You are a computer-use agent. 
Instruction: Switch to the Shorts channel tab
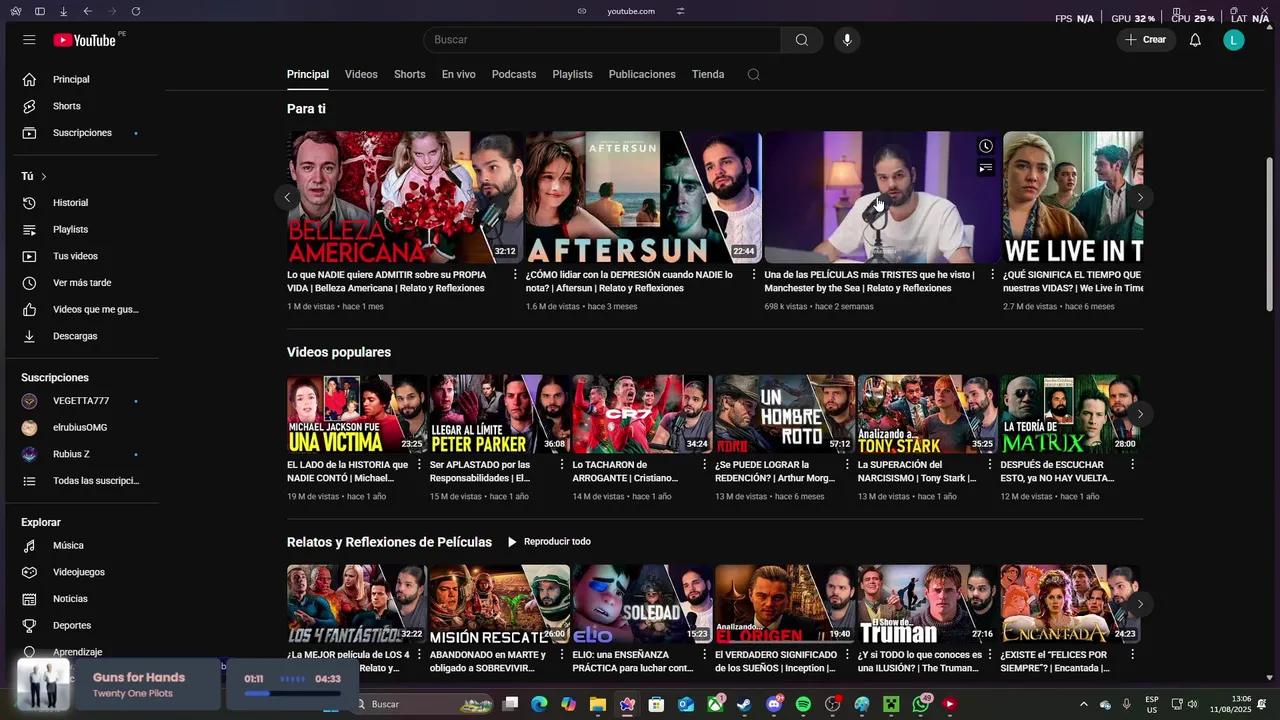click(x=410, y=74)
